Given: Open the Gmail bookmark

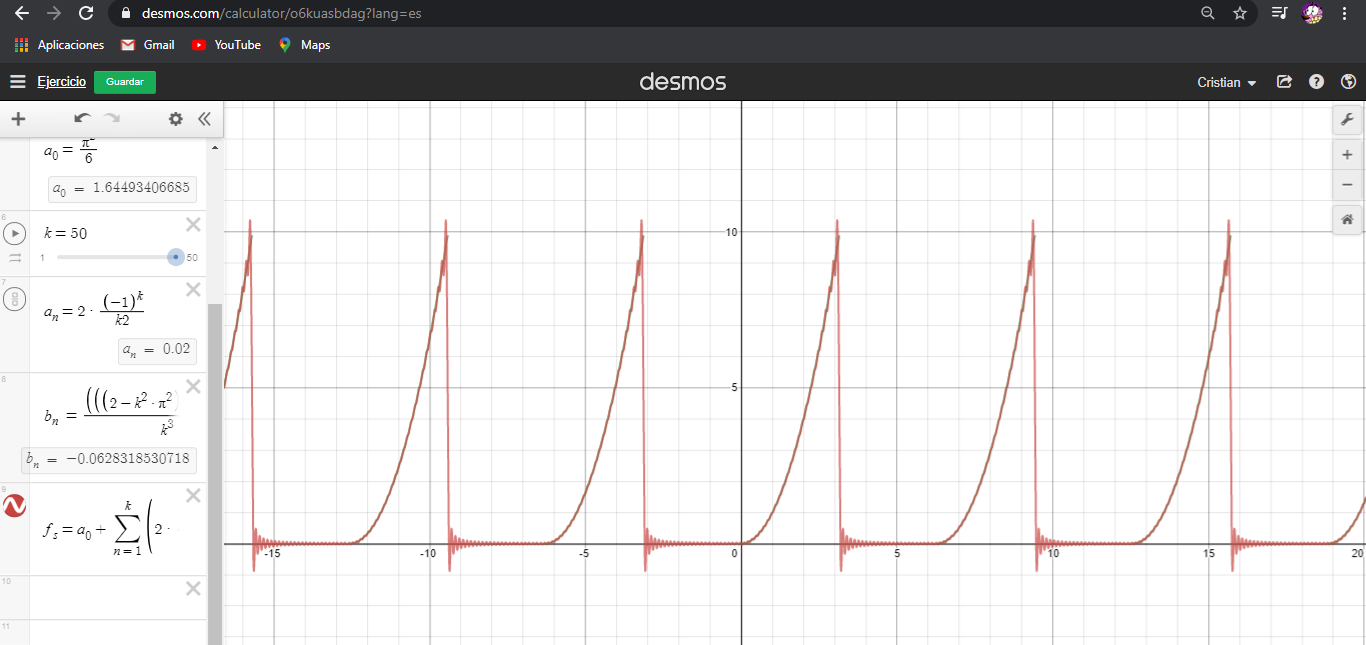Looking at the screenshot, I should tap(147, 45).
